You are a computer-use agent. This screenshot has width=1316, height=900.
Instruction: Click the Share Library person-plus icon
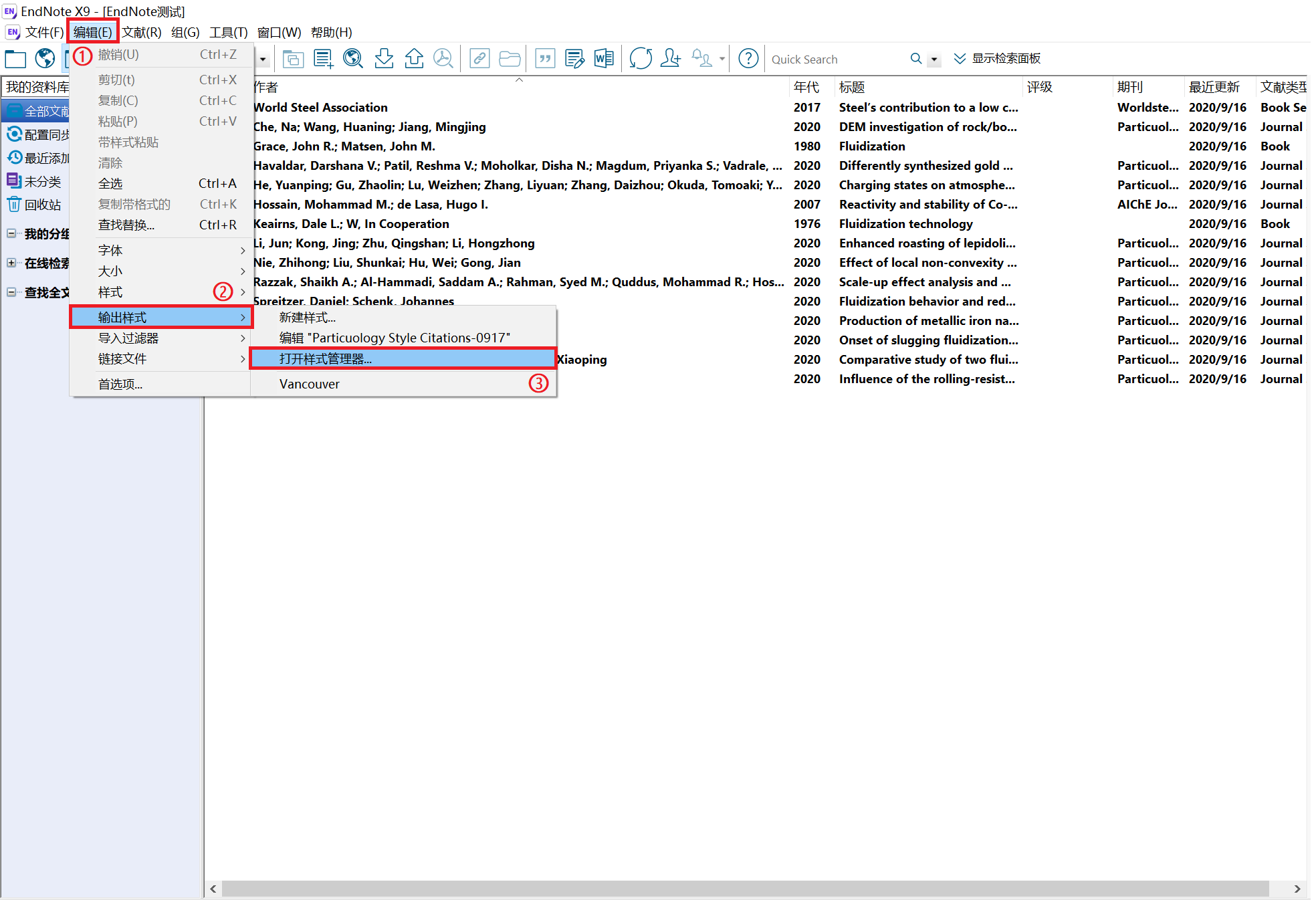[x=670, y=59]
